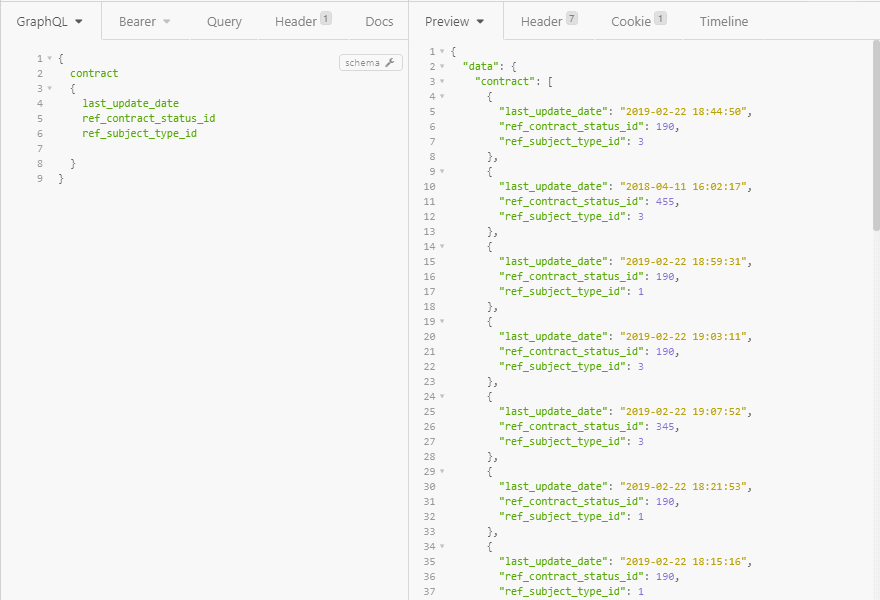Click ref_contract_status_id in the query editor
The height and width of the screenshot is (600, 880).
148,118
